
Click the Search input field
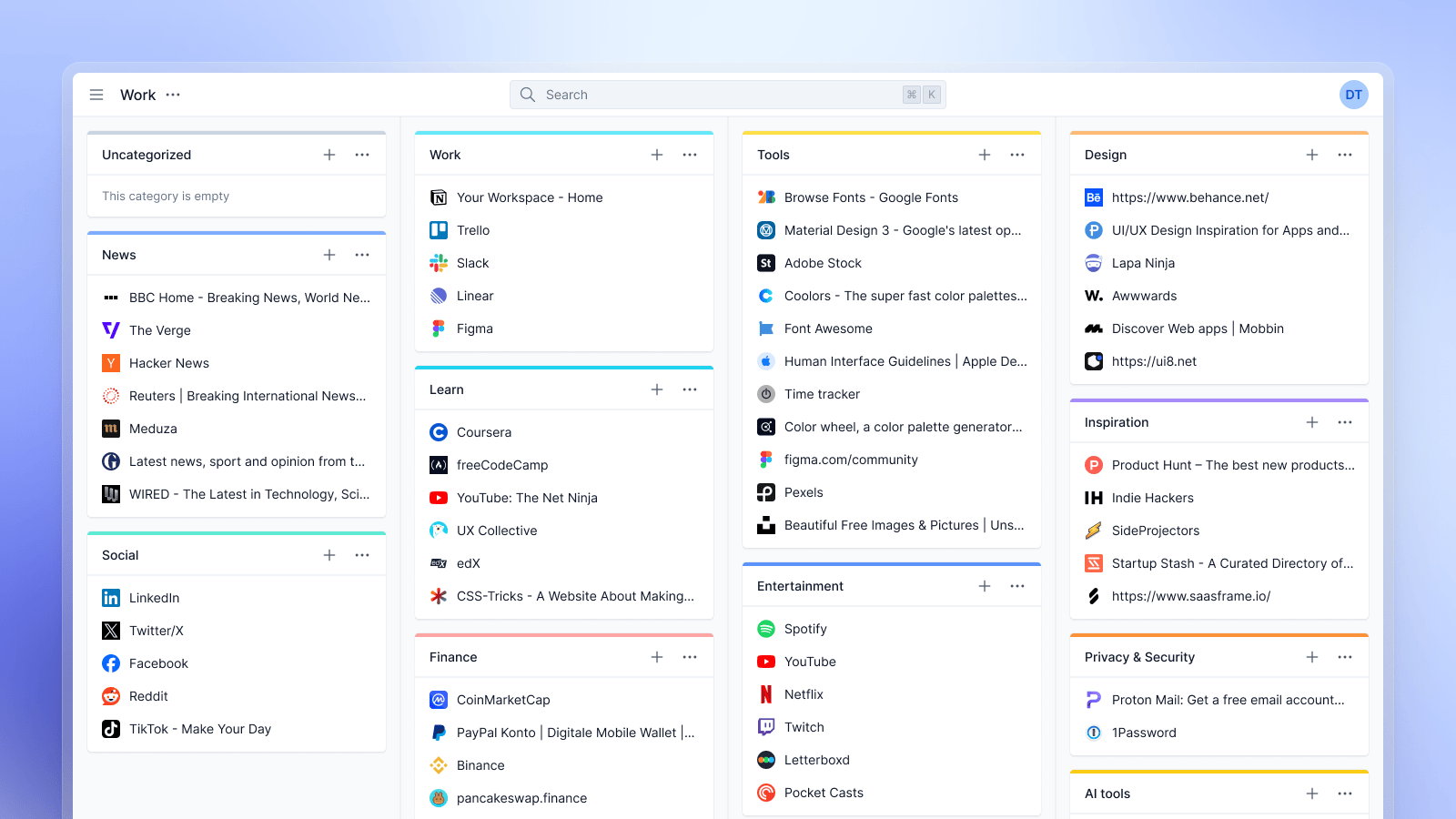pos(728,95)
